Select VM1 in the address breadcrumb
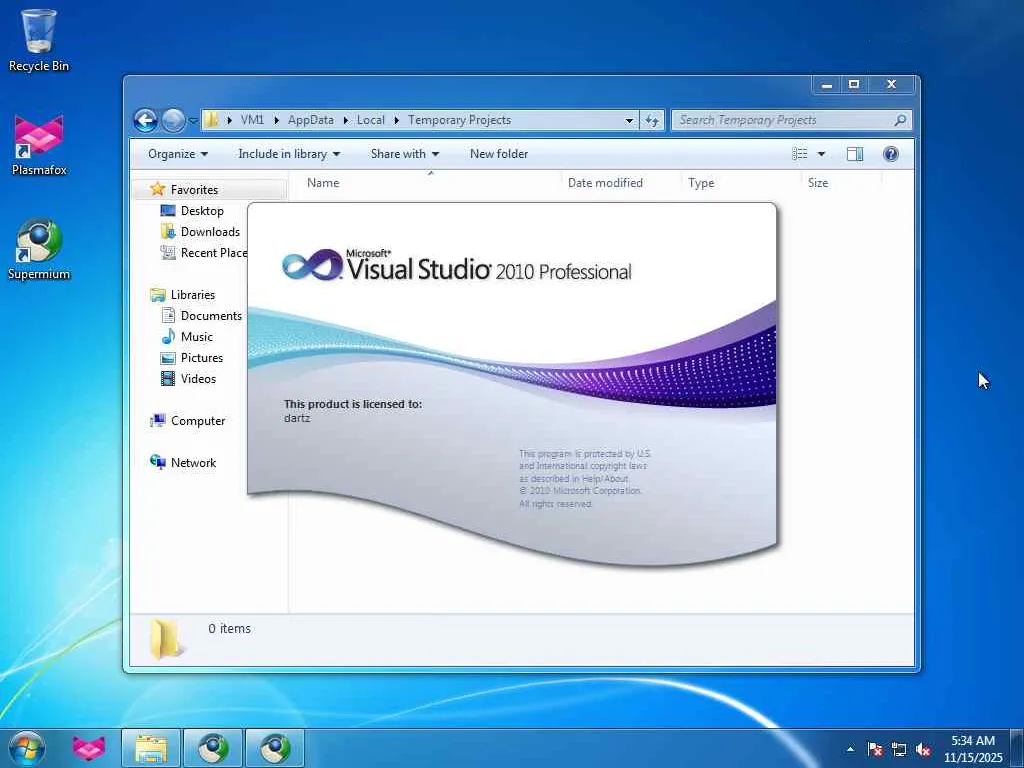The height and width of the screenshot is (768, 1024). [x=252, y=120]
